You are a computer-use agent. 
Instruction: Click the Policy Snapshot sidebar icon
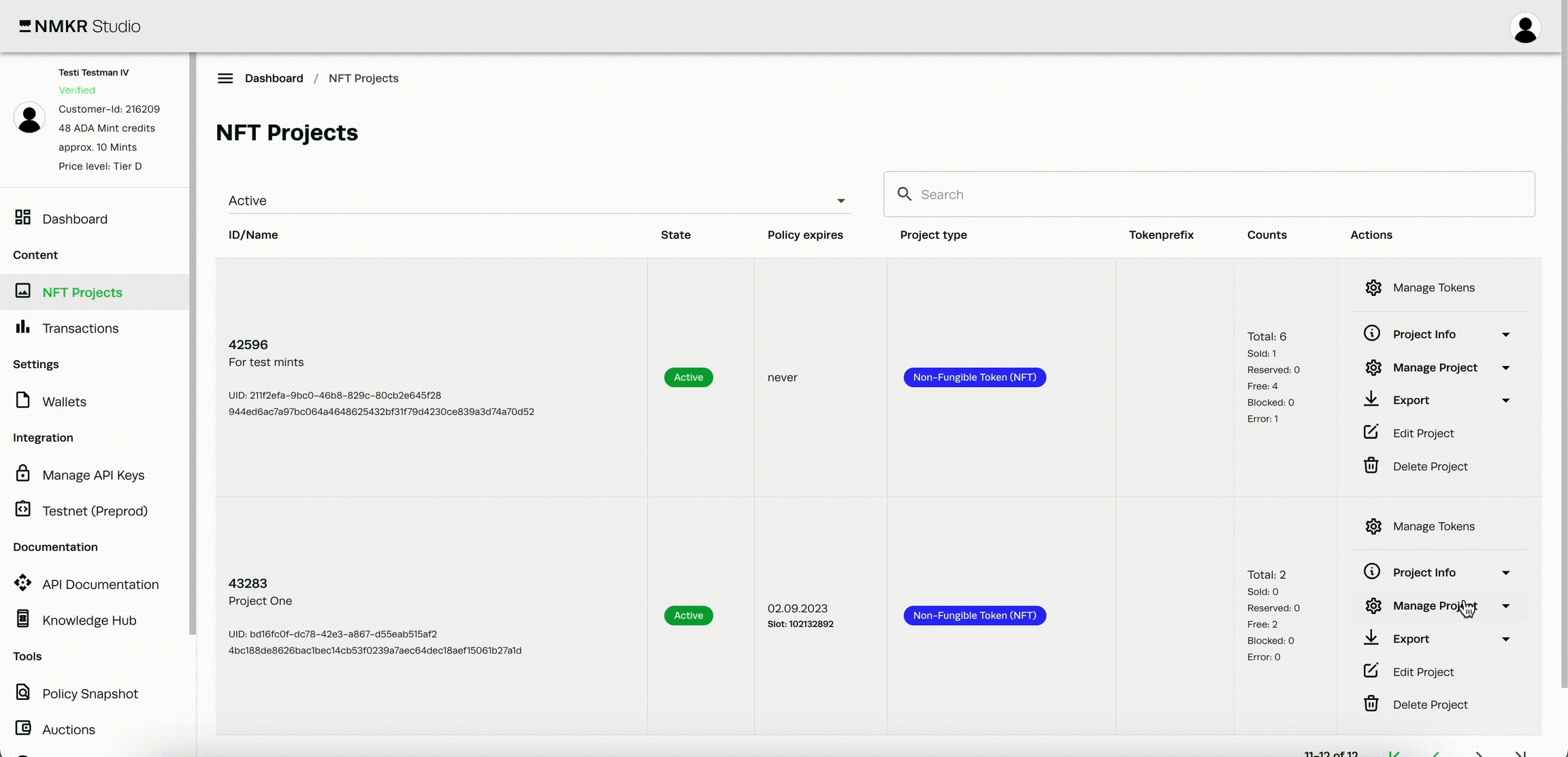[23, 692]
